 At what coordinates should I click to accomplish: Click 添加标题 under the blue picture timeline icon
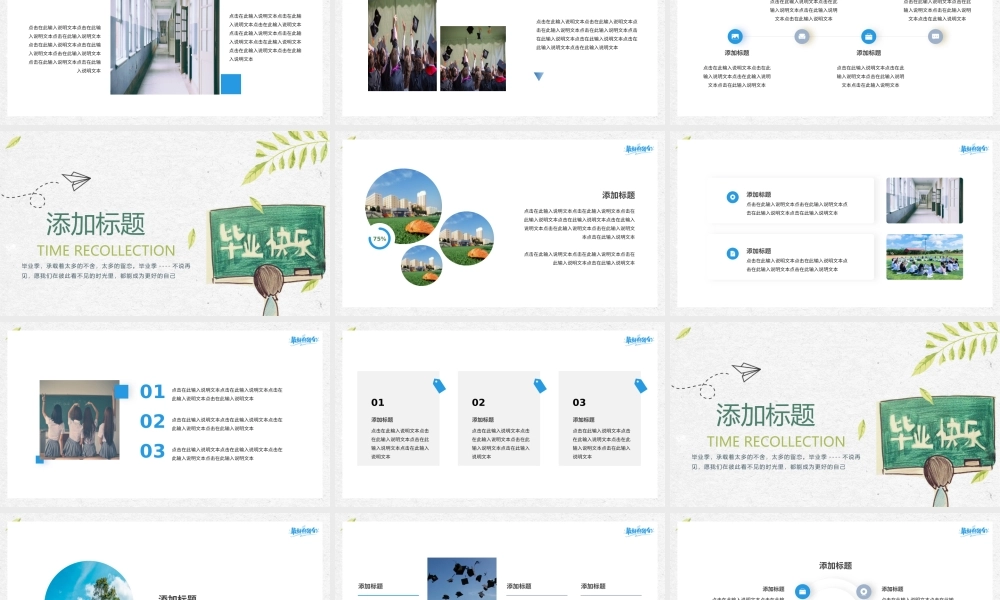click(x=737, y=53)
